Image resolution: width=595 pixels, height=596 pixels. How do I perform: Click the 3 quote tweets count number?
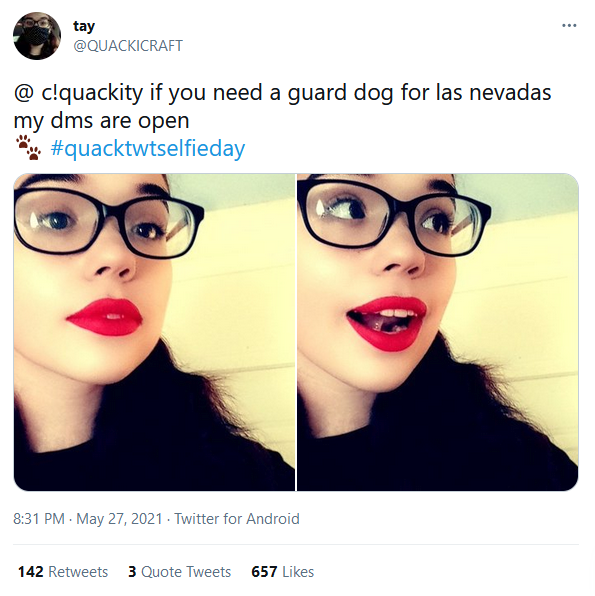[x=132, y=572]
